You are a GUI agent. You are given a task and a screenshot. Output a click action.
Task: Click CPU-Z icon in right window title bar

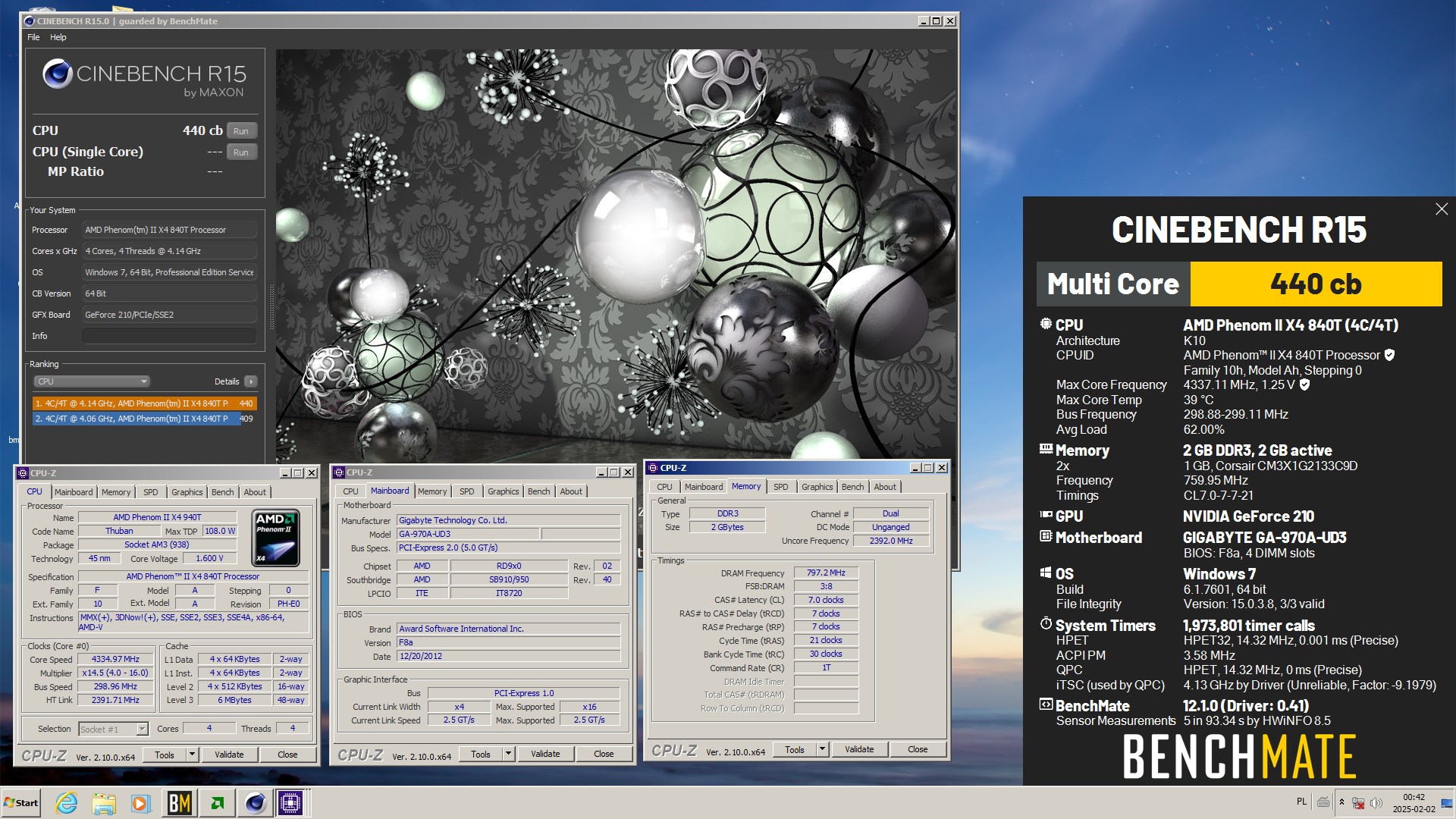point(652,468)
